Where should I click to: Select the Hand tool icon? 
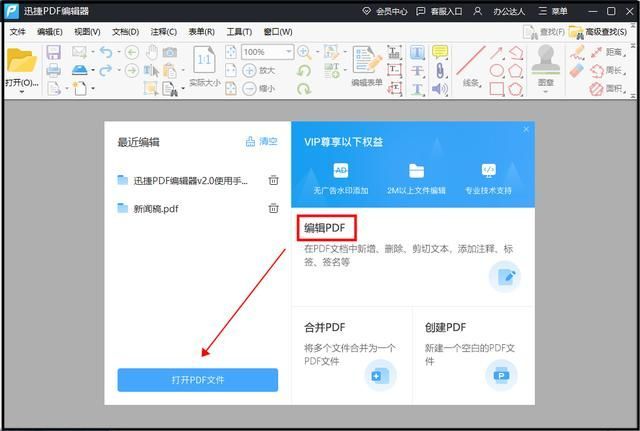(152, 52)
